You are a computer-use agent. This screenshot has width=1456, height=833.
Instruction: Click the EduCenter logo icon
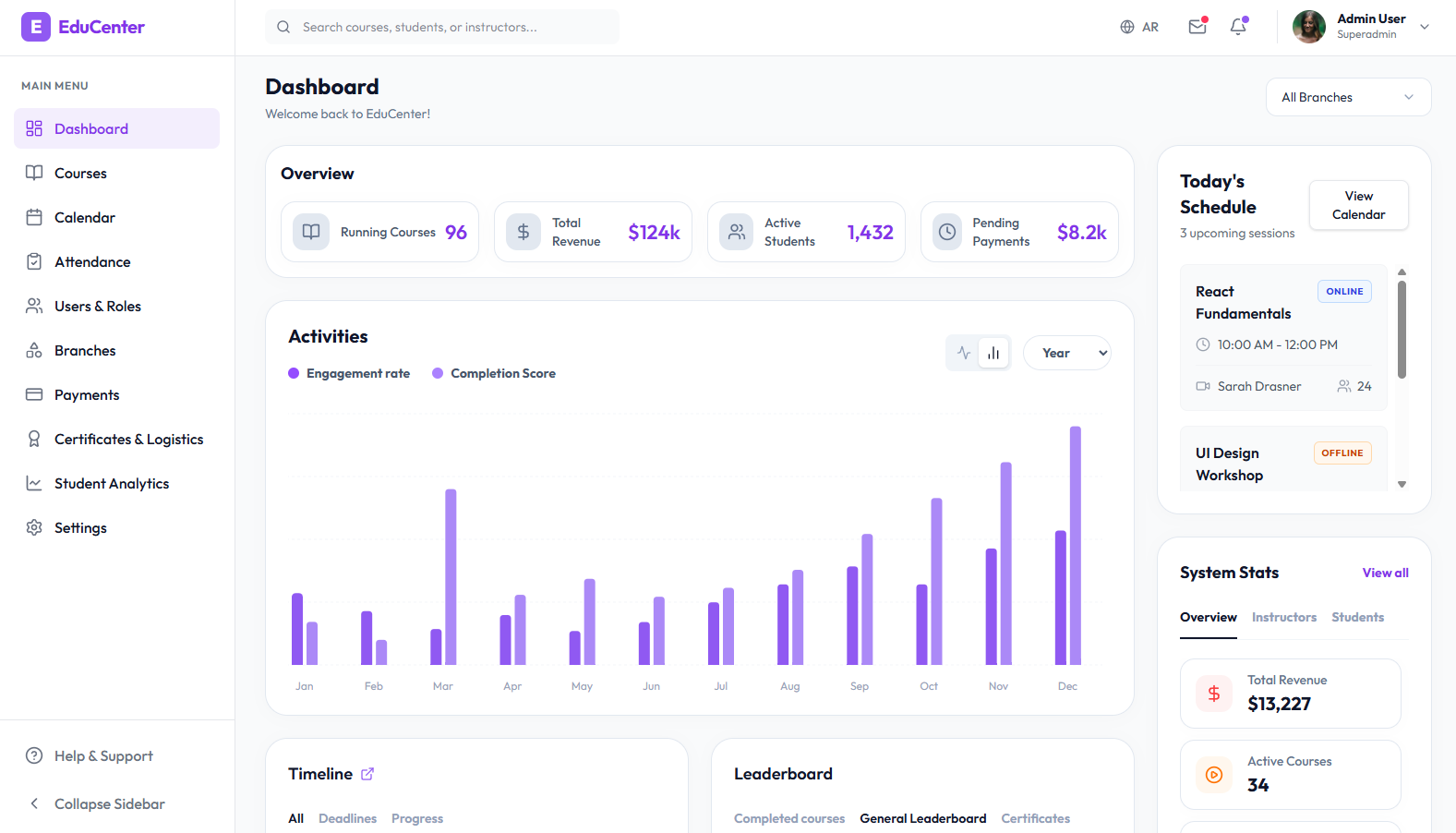coord(36,27)
